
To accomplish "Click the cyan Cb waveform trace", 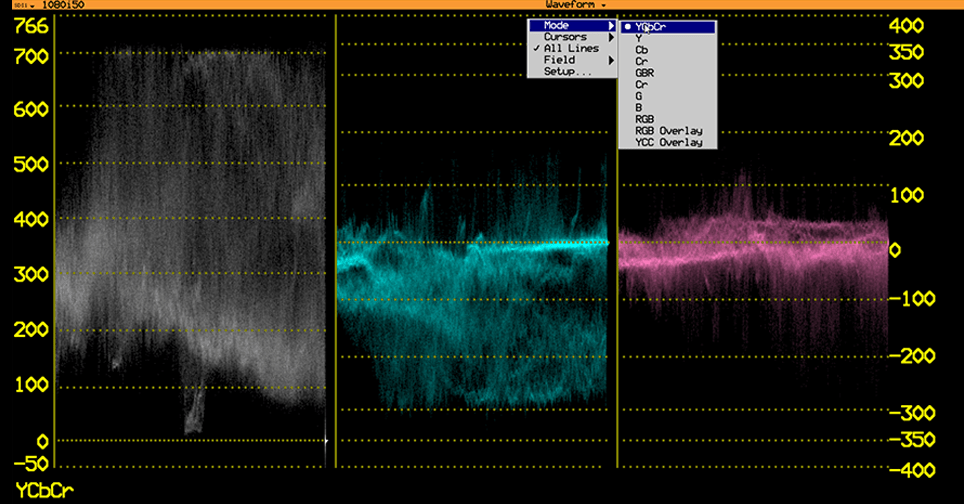I will coord(473,295).
